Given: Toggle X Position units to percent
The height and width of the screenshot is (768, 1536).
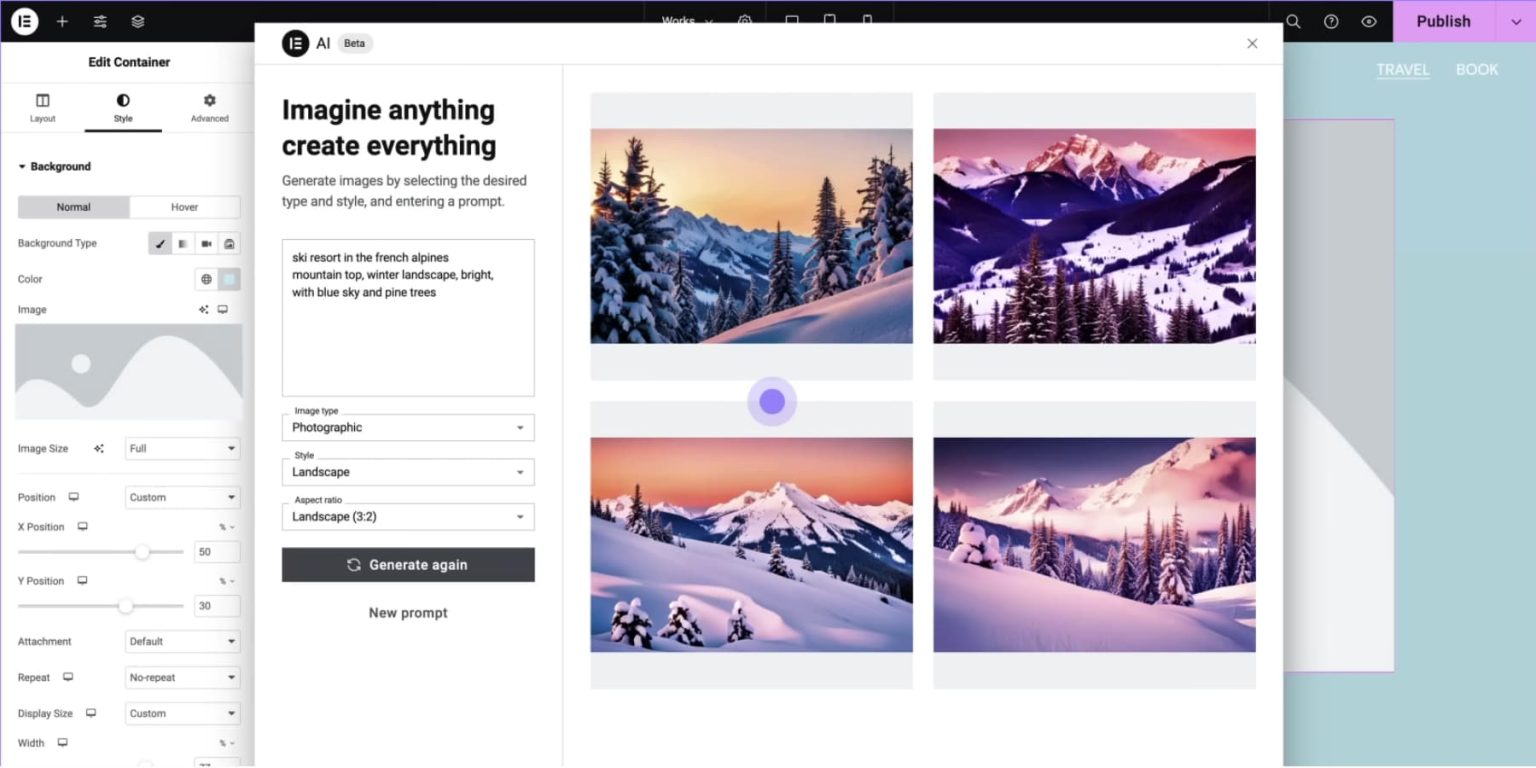Looking at the screenshot, I should point(222,527).
